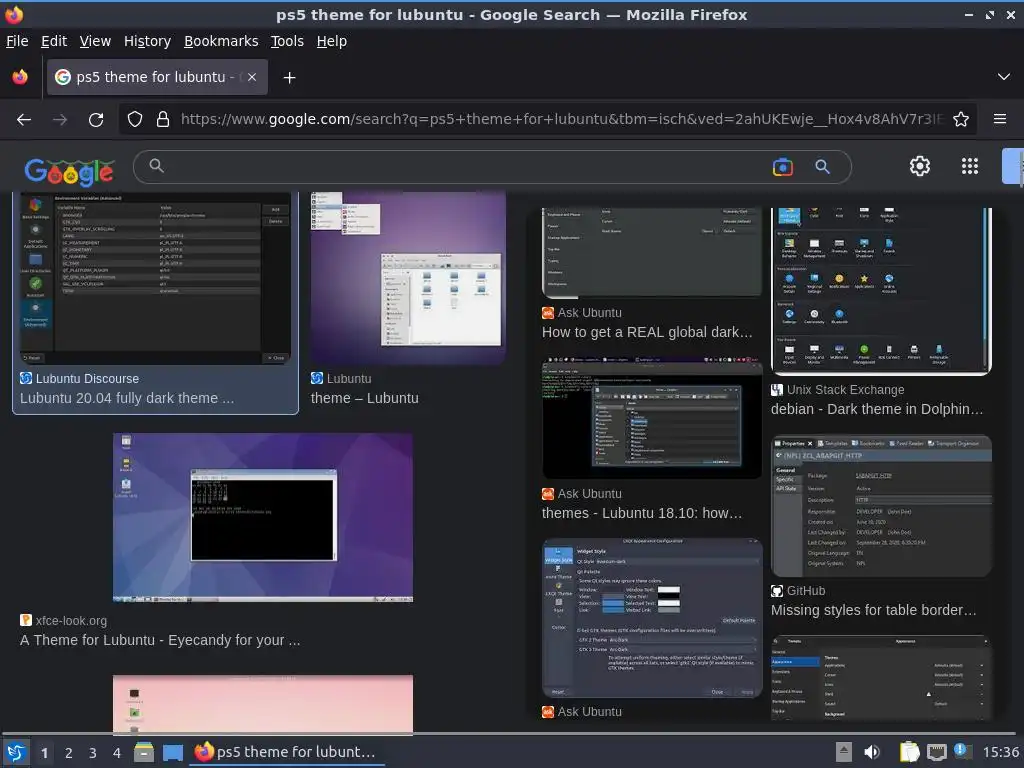Open How to get a REAL global dark link
1024x768 pixels.
pyautogui.click(x=647, y=332)
